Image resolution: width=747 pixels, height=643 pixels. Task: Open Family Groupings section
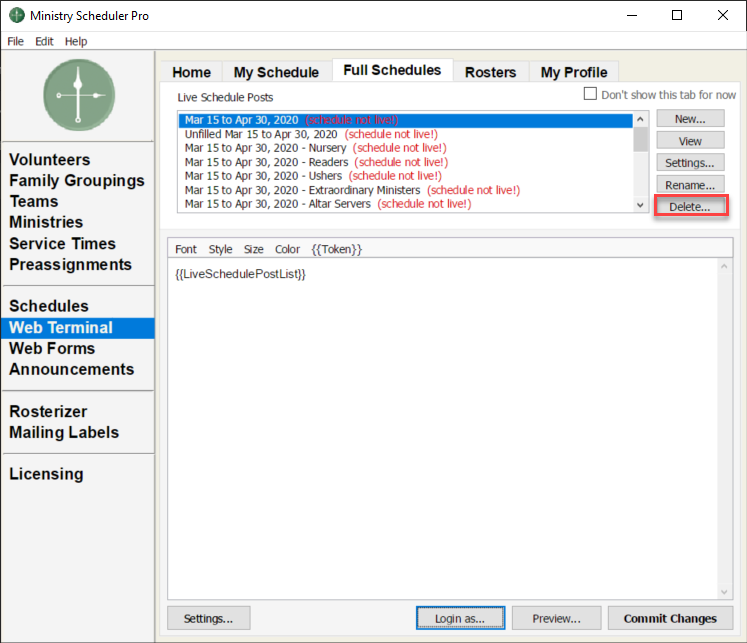(77, 181)
